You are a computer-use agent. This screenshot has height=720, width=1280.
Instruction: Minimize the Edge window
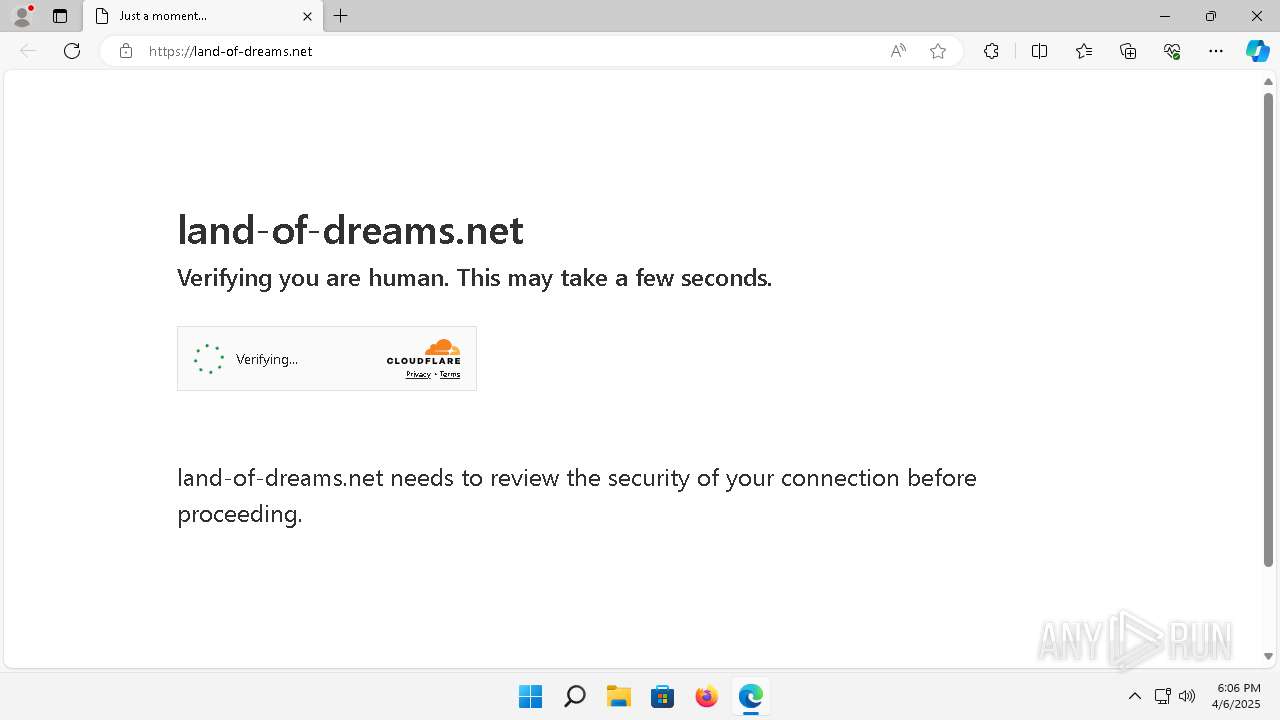click(x=1165, y=16)
